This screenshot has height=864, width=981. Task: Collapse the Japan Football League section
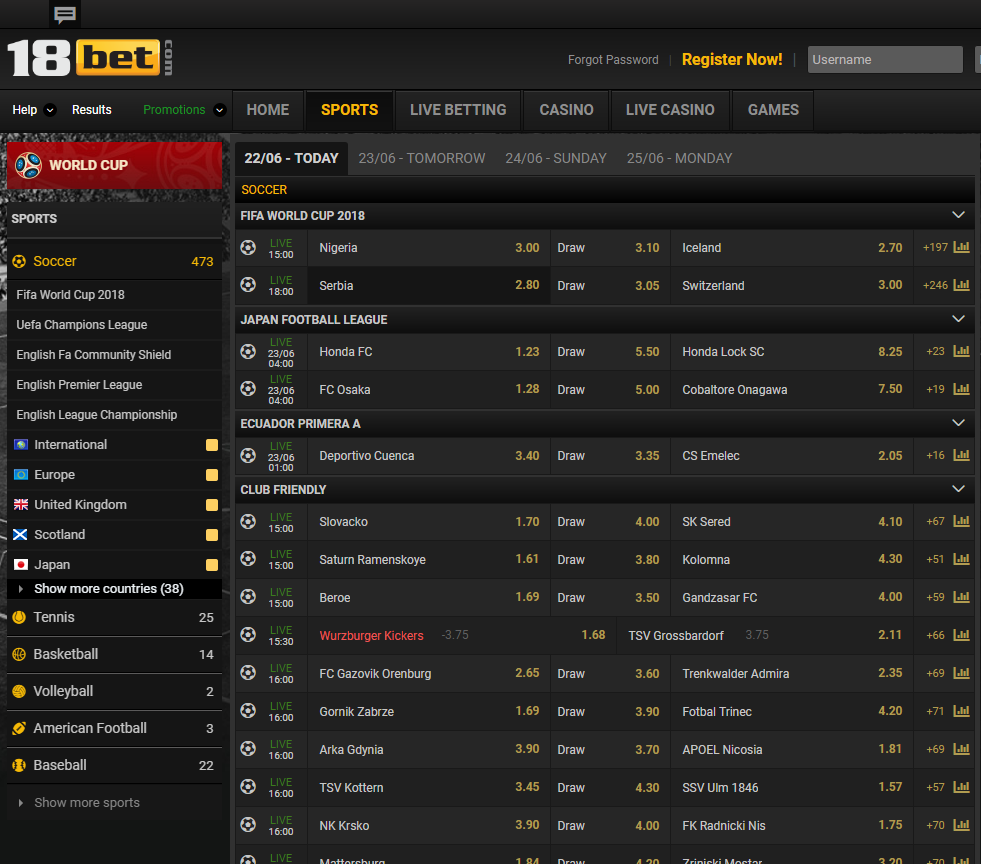click(x=958, y=319)
